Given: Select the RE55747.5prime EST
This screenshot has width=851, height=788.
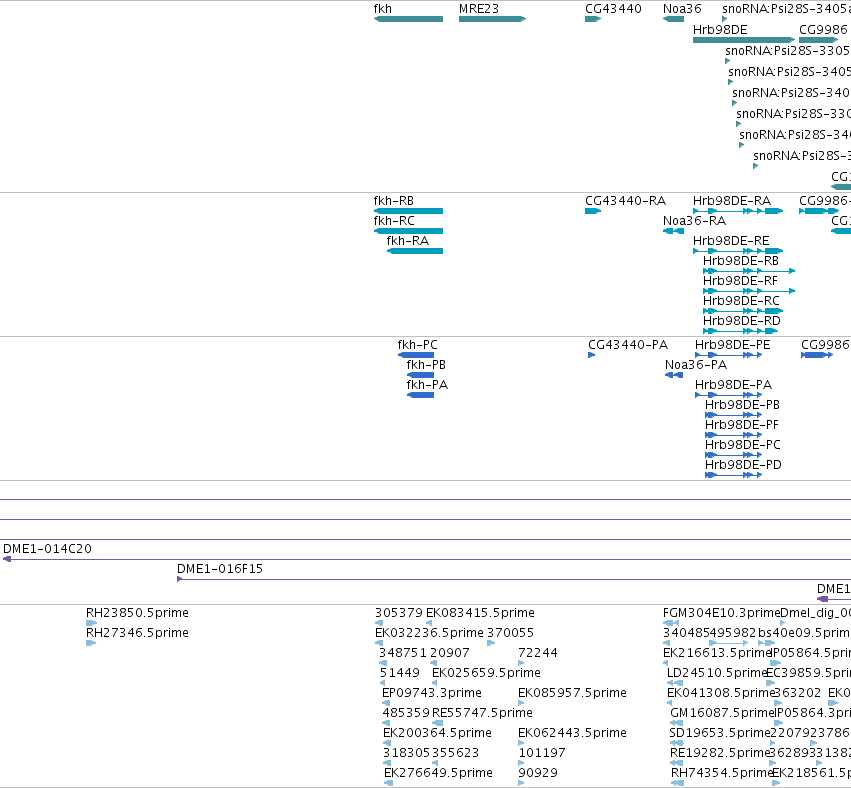Looking at the screenshot, I should 437,723.
